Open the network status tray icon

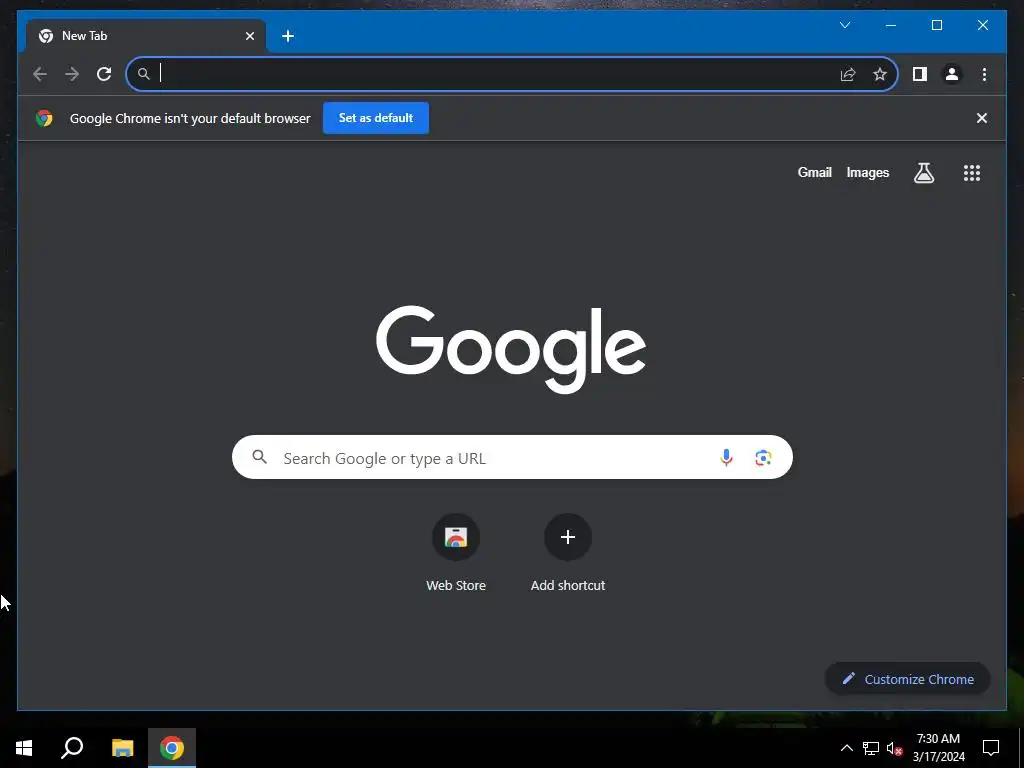click(x=871, y=748)
